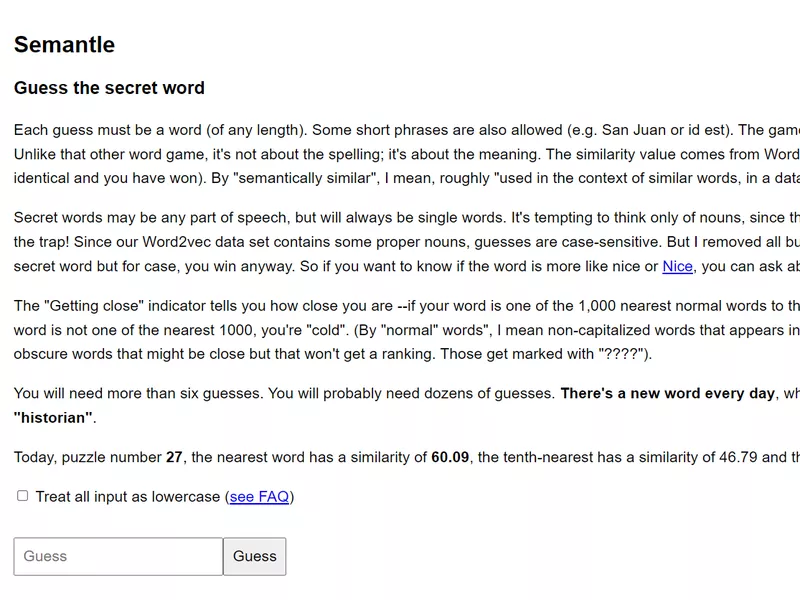Click bold text 'There's a new word every day'
Viewport: 800px width, 600px height.
pyautogui.click(x=667, y=393)
